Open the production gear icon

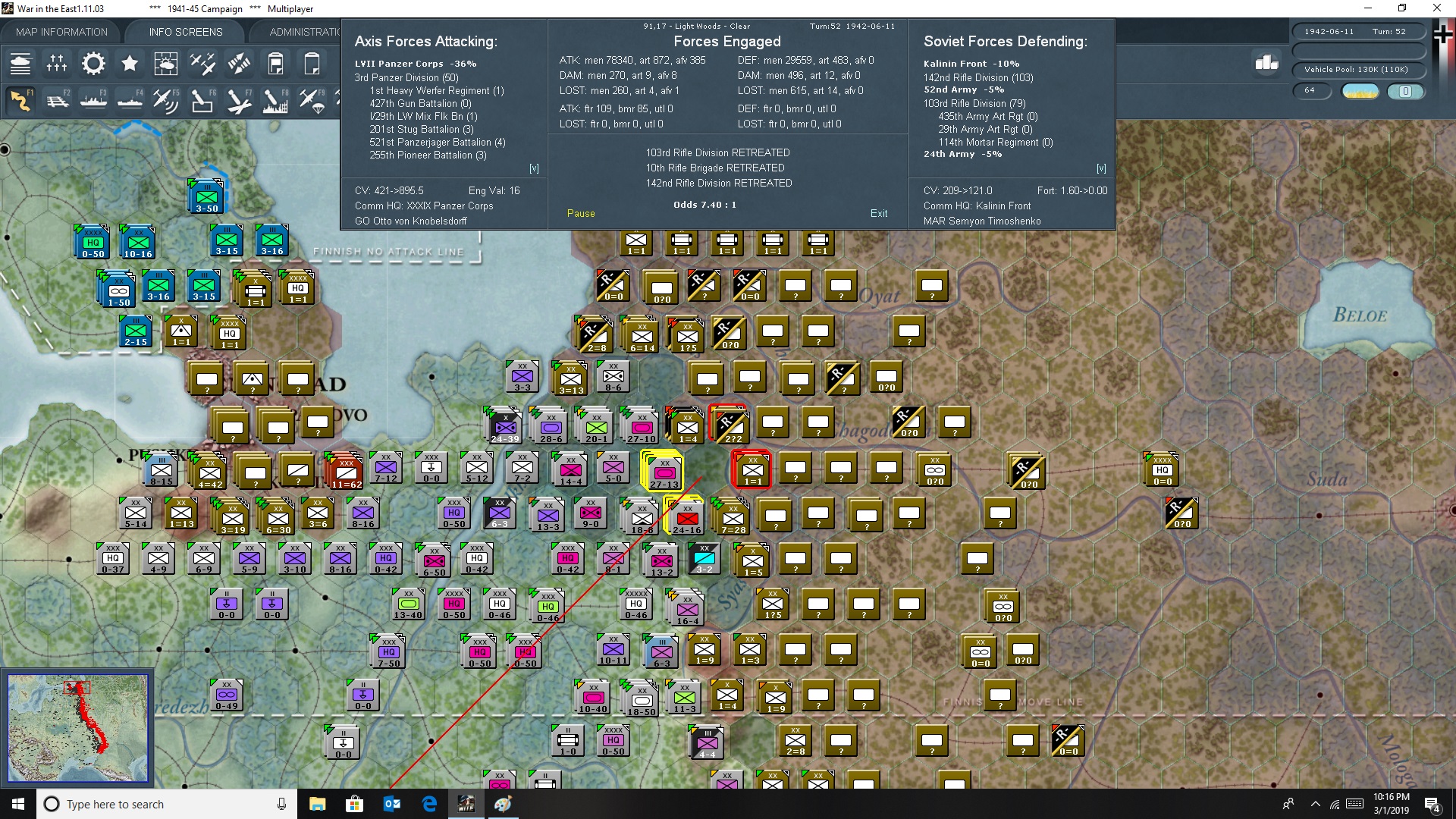click(93, 63)
